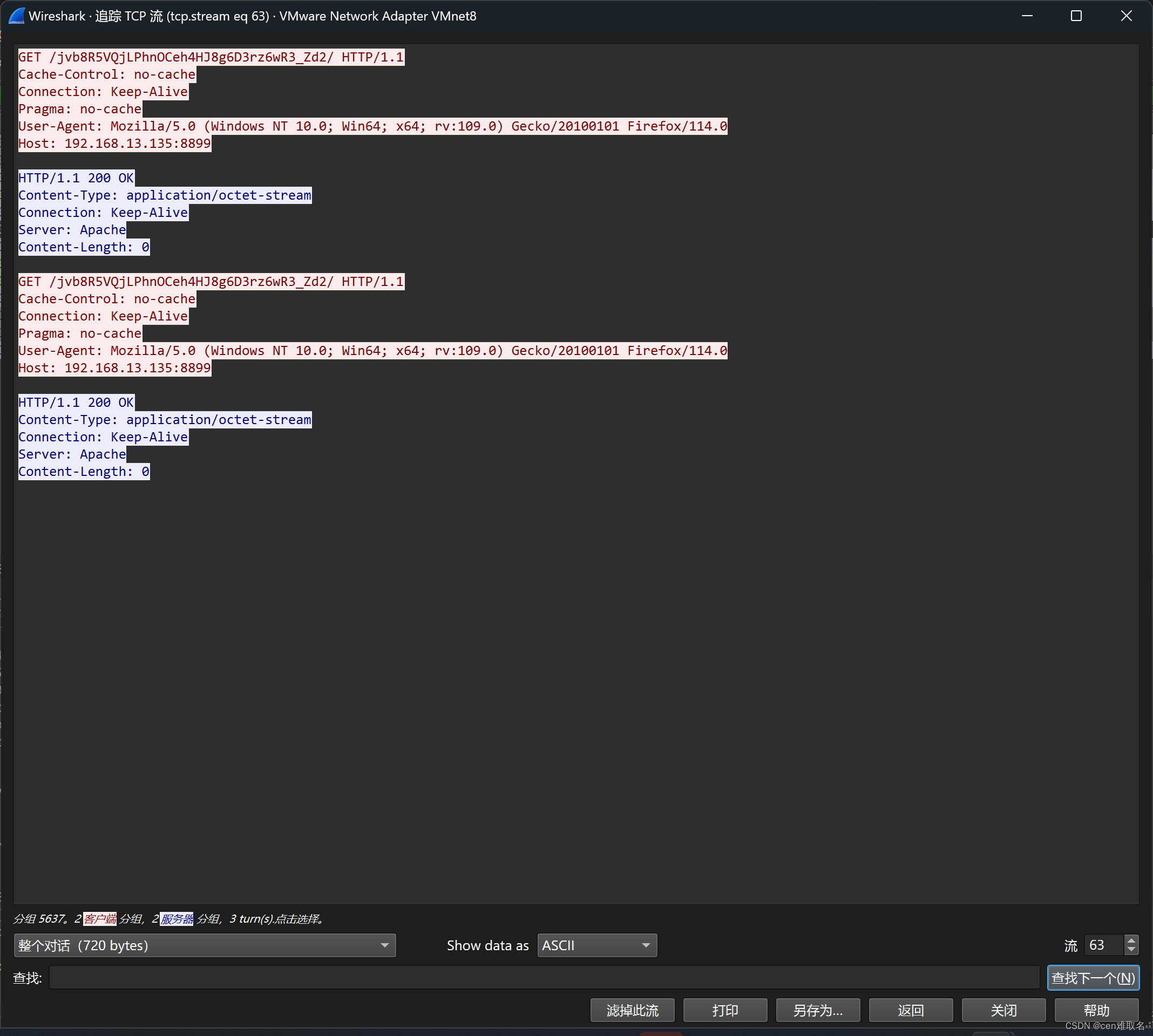This screenshot has height=1036, width=1153.
Task: Click the 打印 print button
Action: click(725, 1011)
